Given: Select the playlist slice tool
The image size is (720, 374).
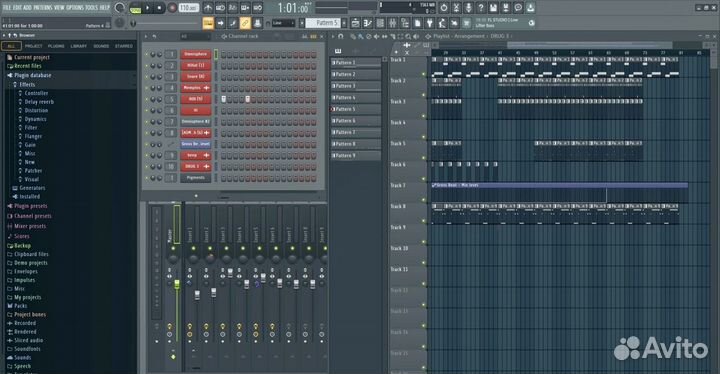Looking at the screenshot, I should (x=393, y=36).
